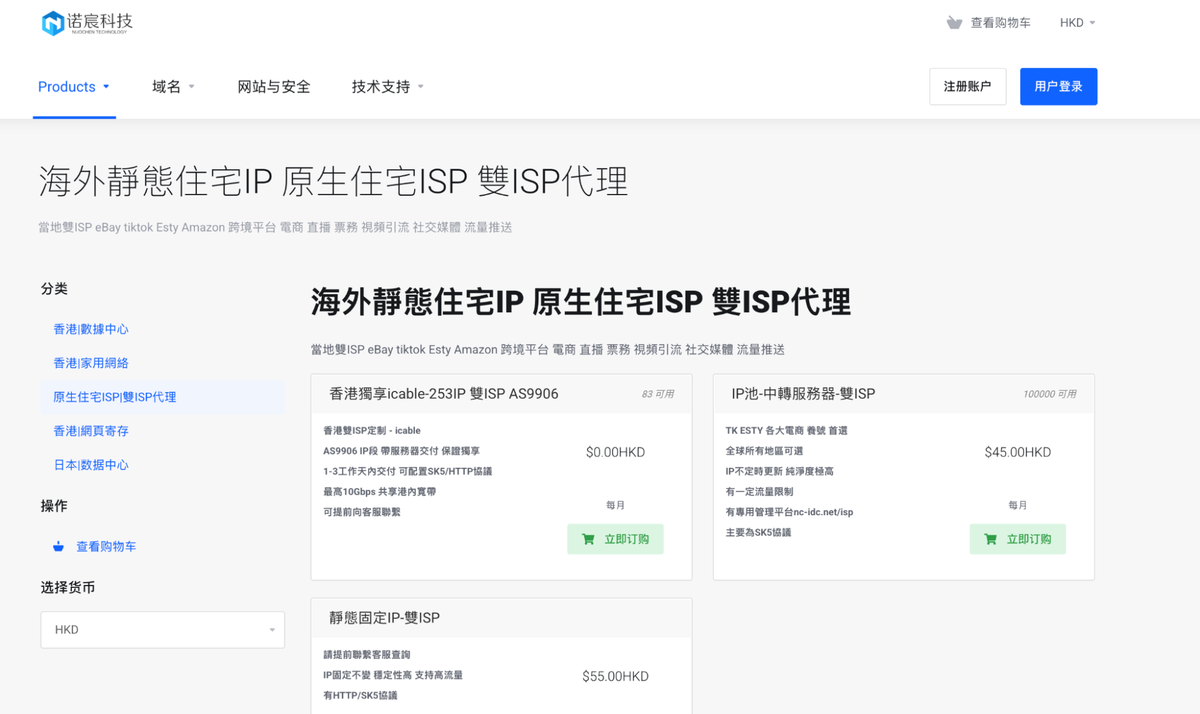Open the 选择货币 HKD combo box
This screenshot has width=1200, height=714.
(x=162, y=629)
